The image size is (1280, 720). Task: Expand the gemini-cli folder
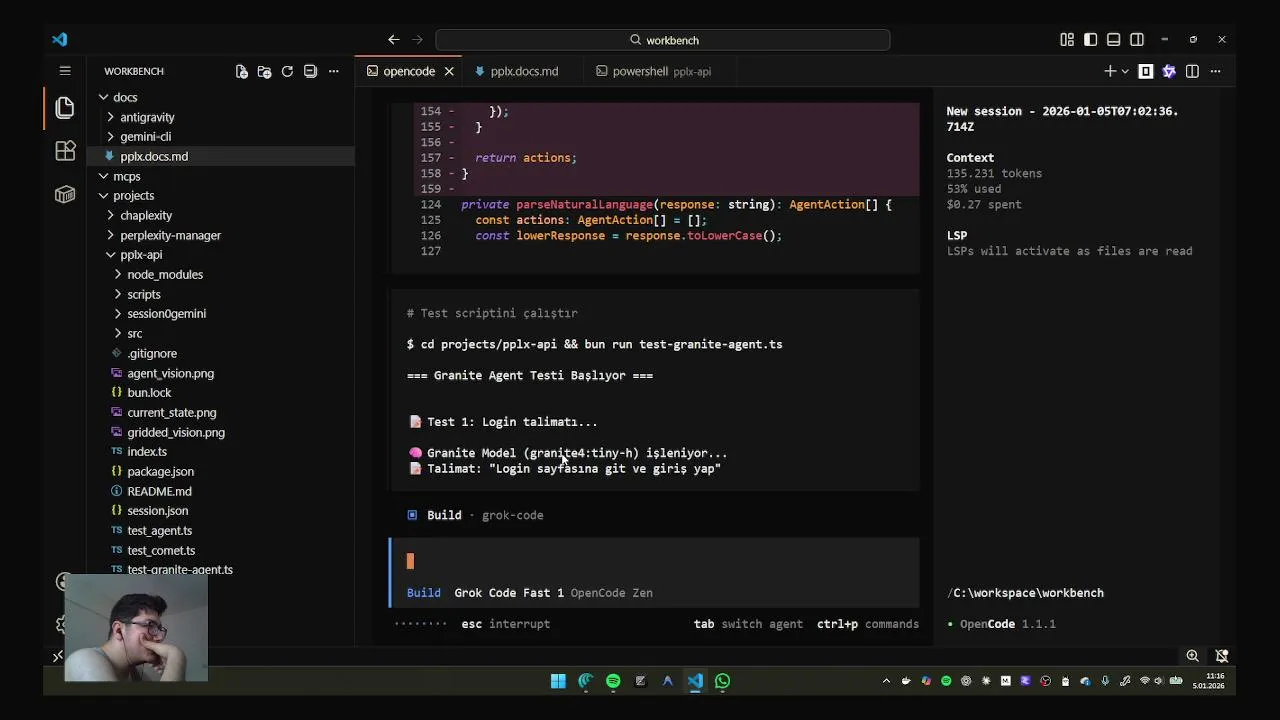[220, 136]
